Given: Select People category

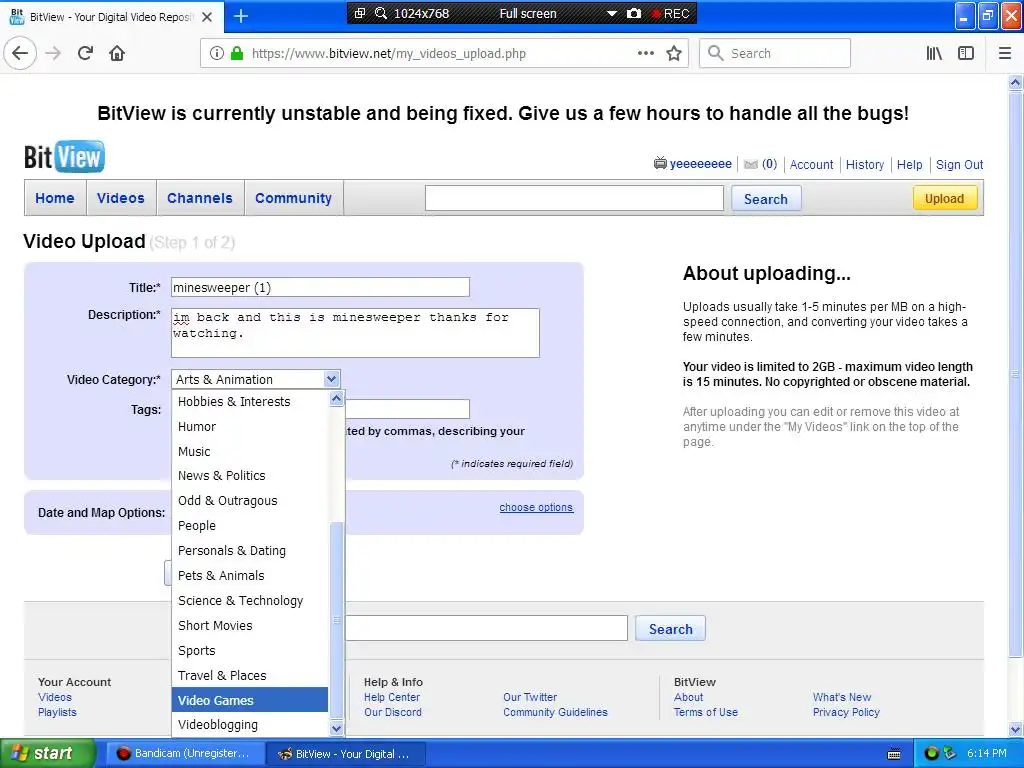Looking at the screenshot, I should click(x=249, y=526).
